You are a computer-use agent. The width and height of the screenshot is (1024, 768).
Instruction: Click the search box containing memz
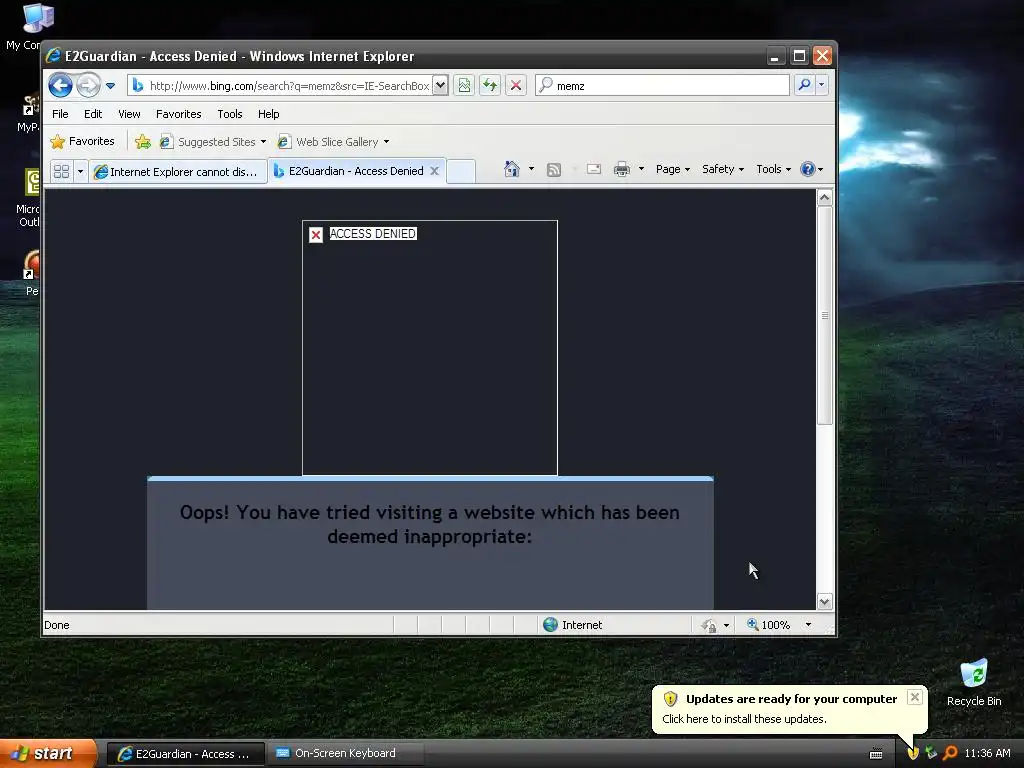[662, 86]
